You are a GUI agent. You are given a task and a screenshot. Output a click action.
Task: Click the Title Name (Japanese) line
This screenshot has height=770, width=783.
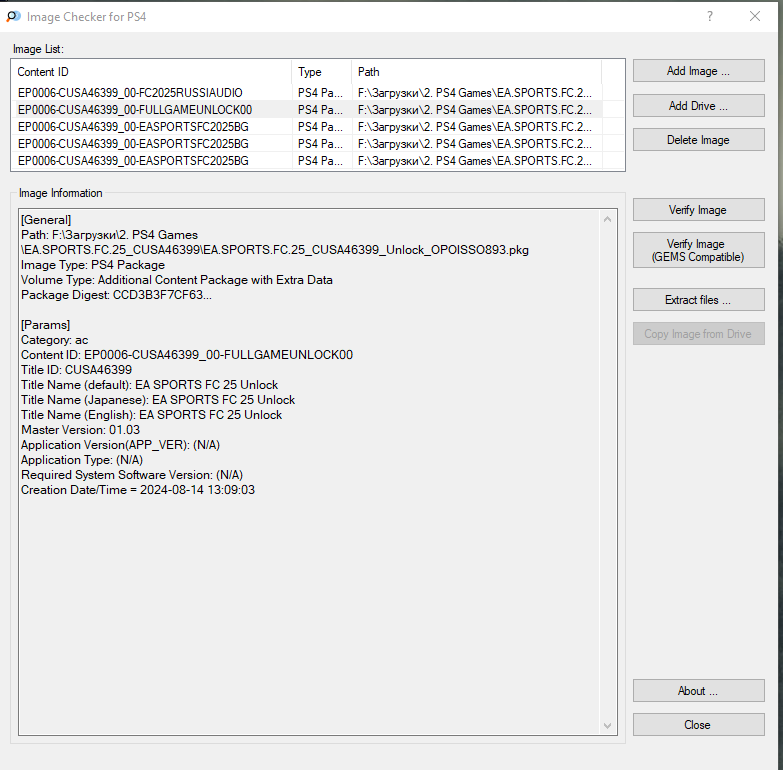(158, 400)
